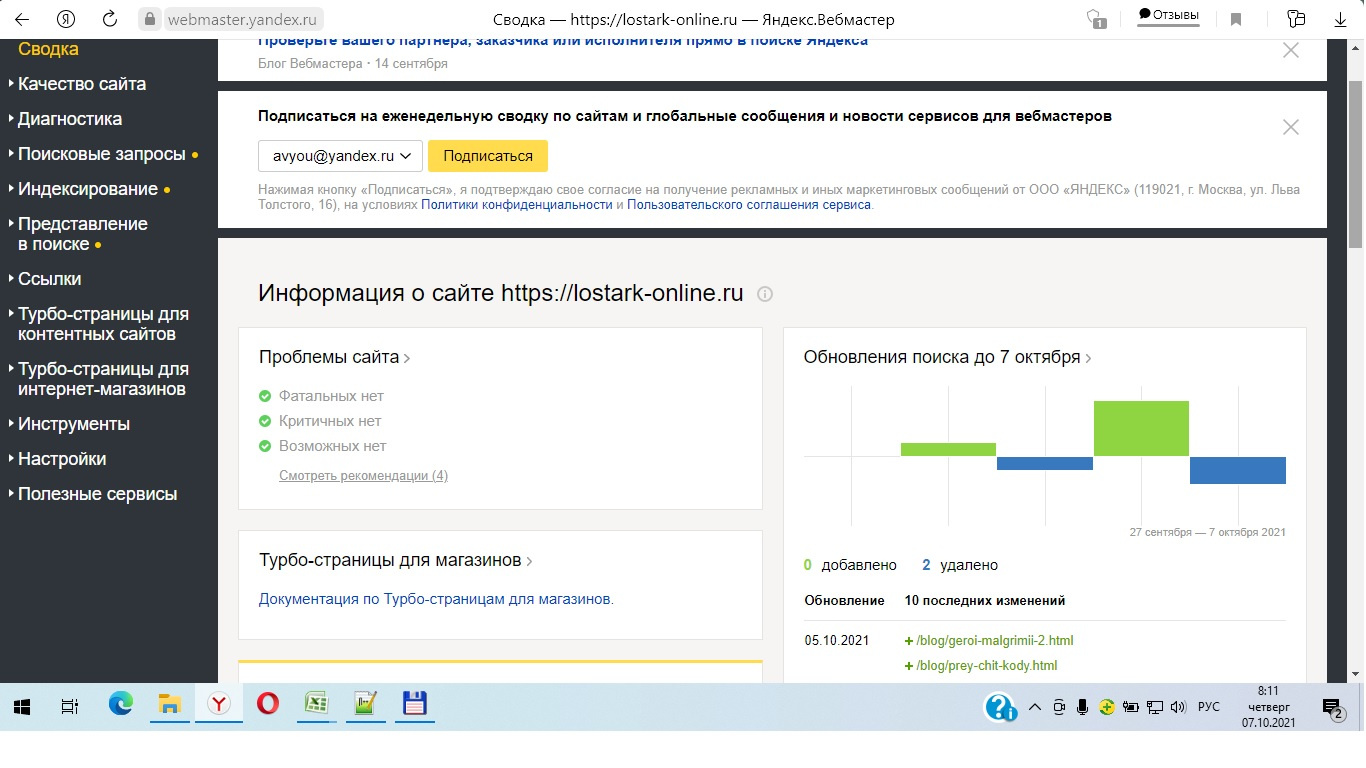The height and width of the screenshot is (768, 1366).
Task: Open the Проблемы сайта section heading
Action: (x=334, y=357)
